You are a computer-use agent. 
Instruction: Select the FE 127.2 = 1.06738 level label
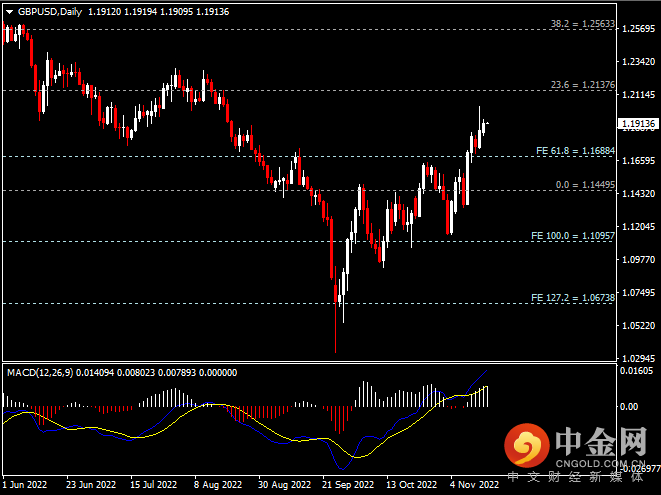click(x=573, y=298)
